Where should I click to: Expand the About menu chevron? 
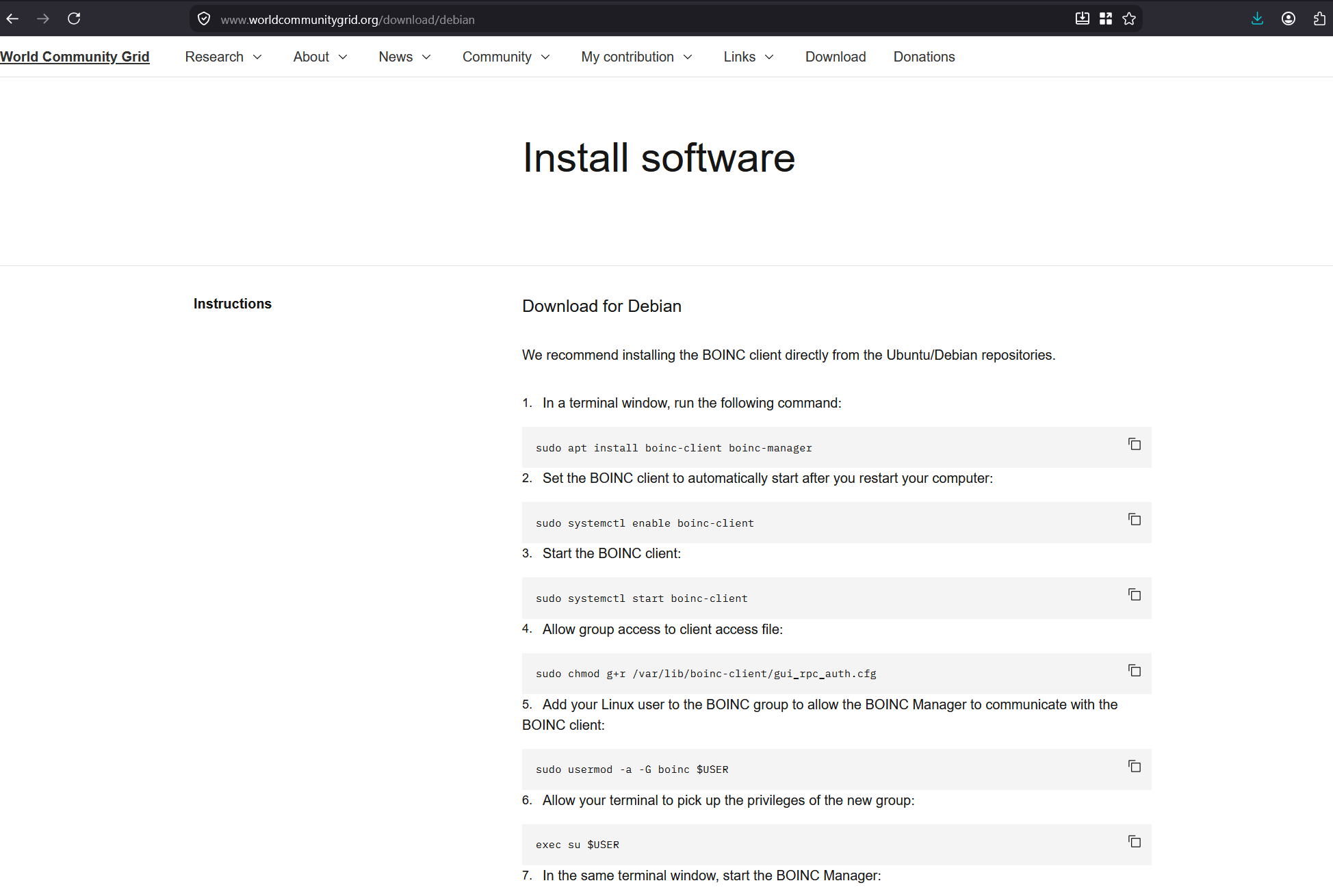click(343, 57)
